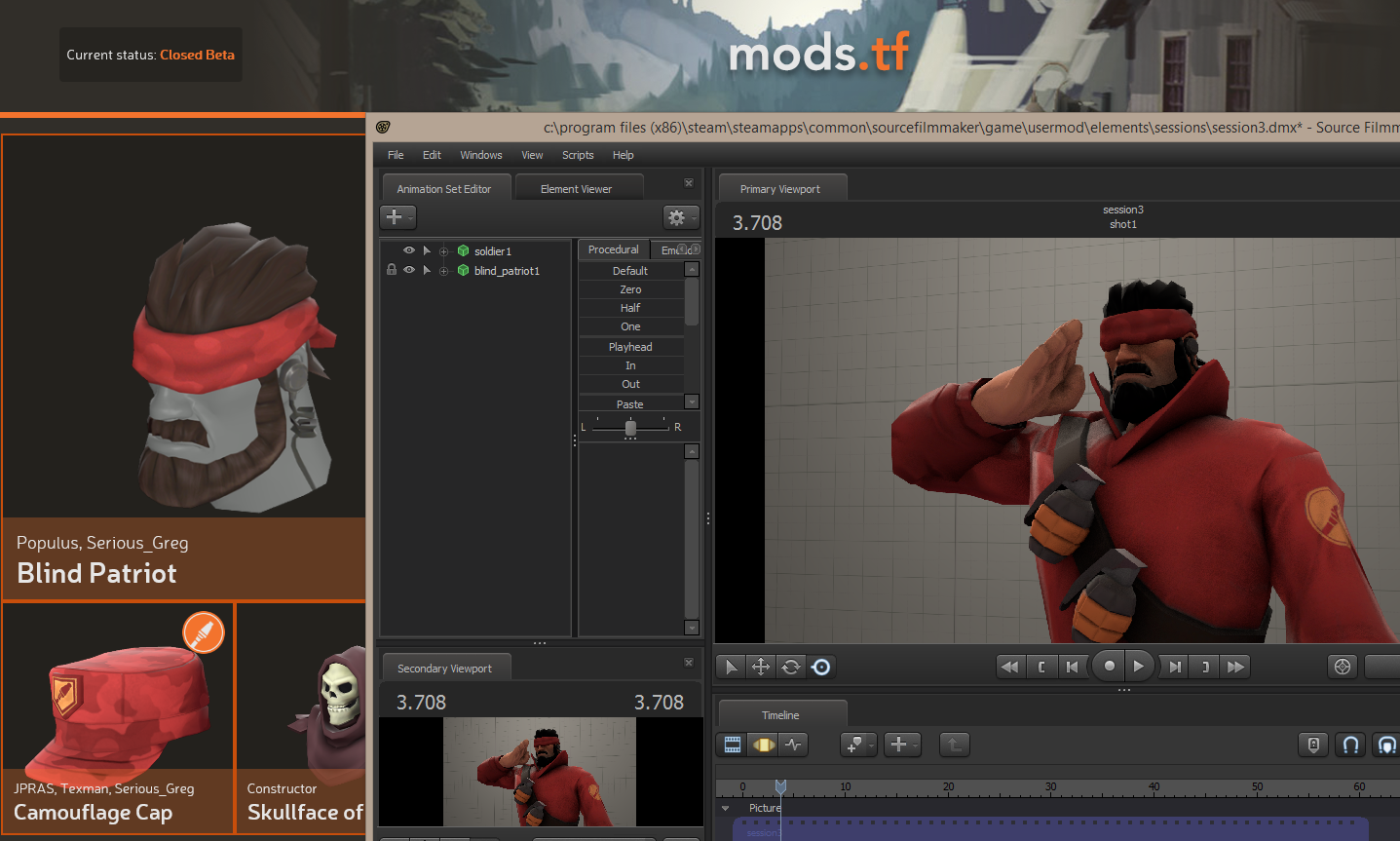
Task: Jump to the next frame
Action: pyautogui.click(x=1175, y=667)
